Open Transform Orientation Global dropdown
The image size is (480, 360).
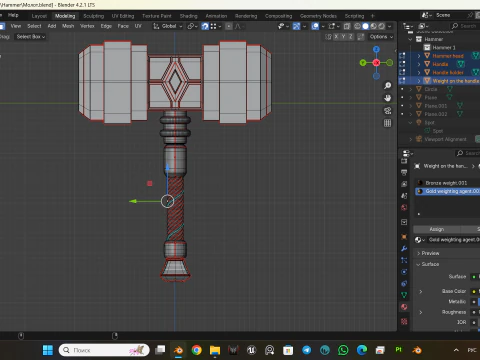tap(168, 26)
